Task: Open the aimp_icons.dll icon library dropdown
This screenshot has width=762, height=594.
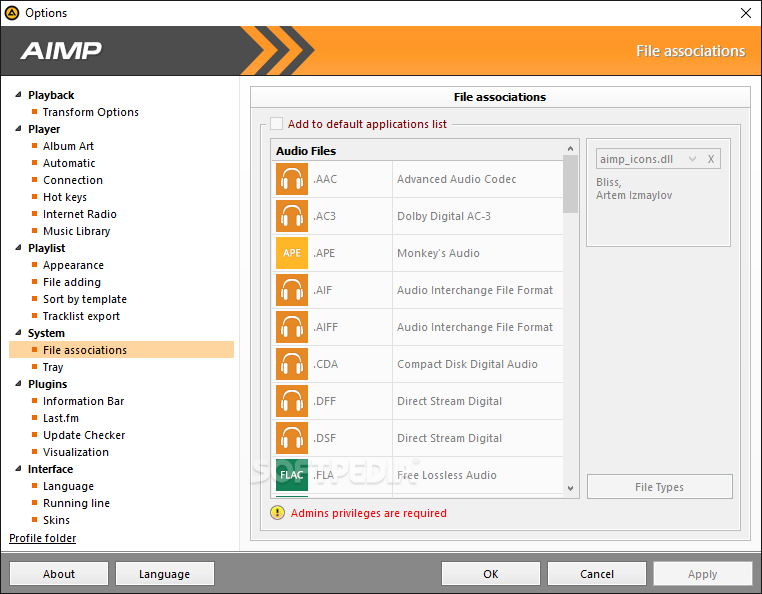Action: [693, 159]
